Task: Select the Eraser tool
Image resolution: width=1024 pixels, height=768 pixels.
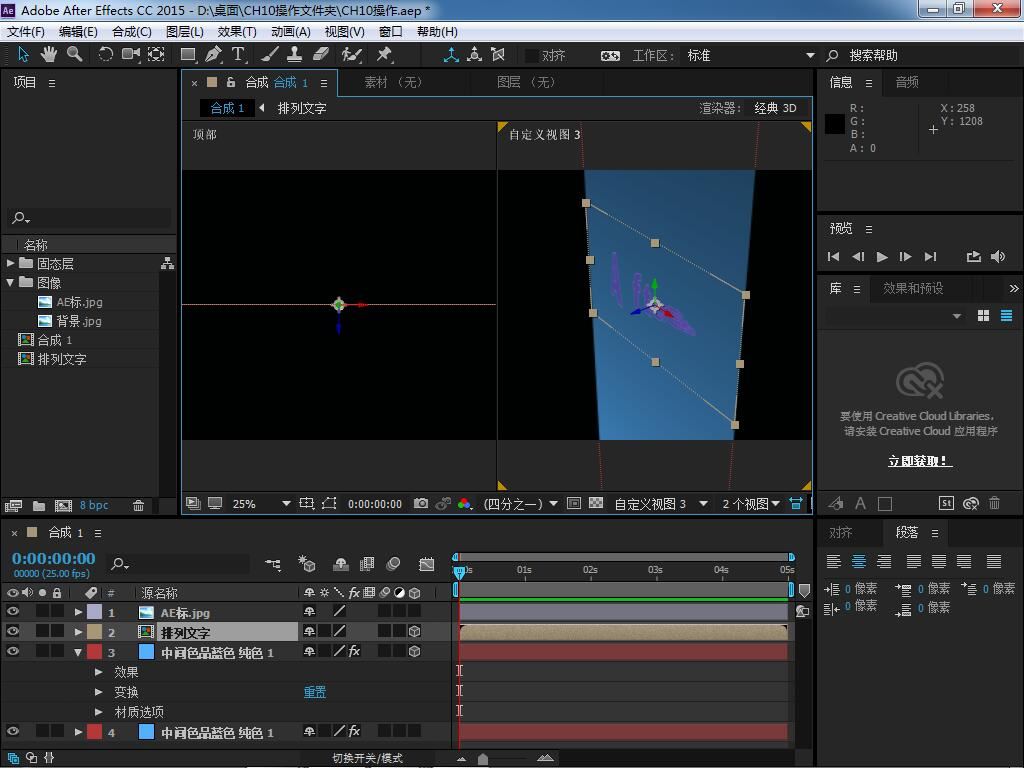Action: pos(320,55)
